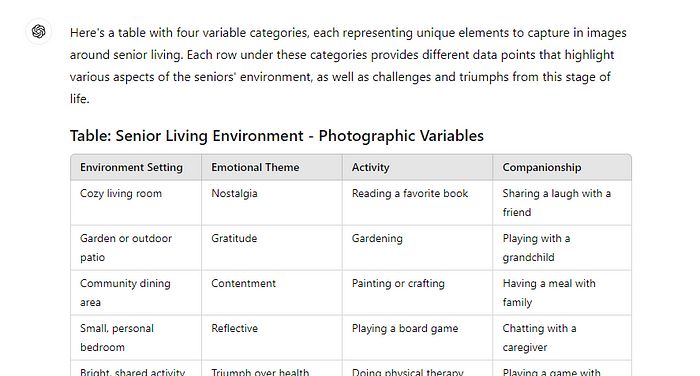Select the 'Nostalgia' table cell
The image size is (700, 376).
click(272, 203)
